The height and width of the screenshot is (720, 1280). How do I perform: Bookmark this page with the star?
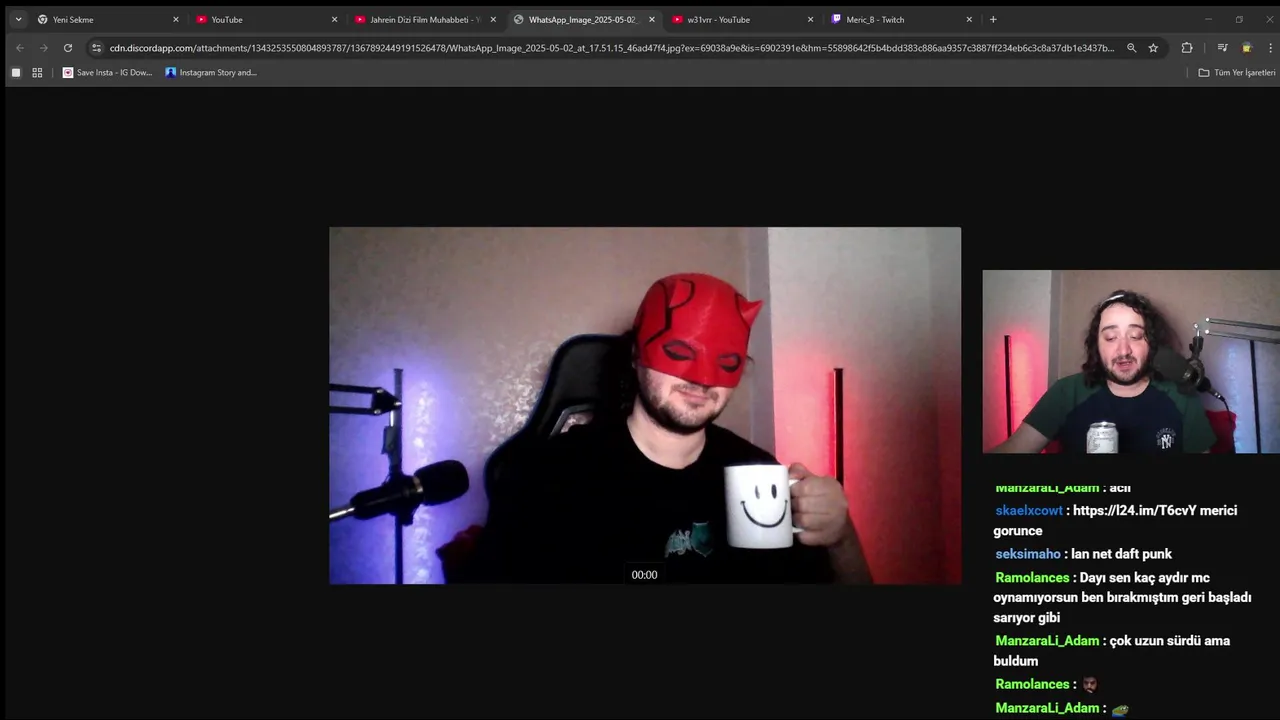1153,47
